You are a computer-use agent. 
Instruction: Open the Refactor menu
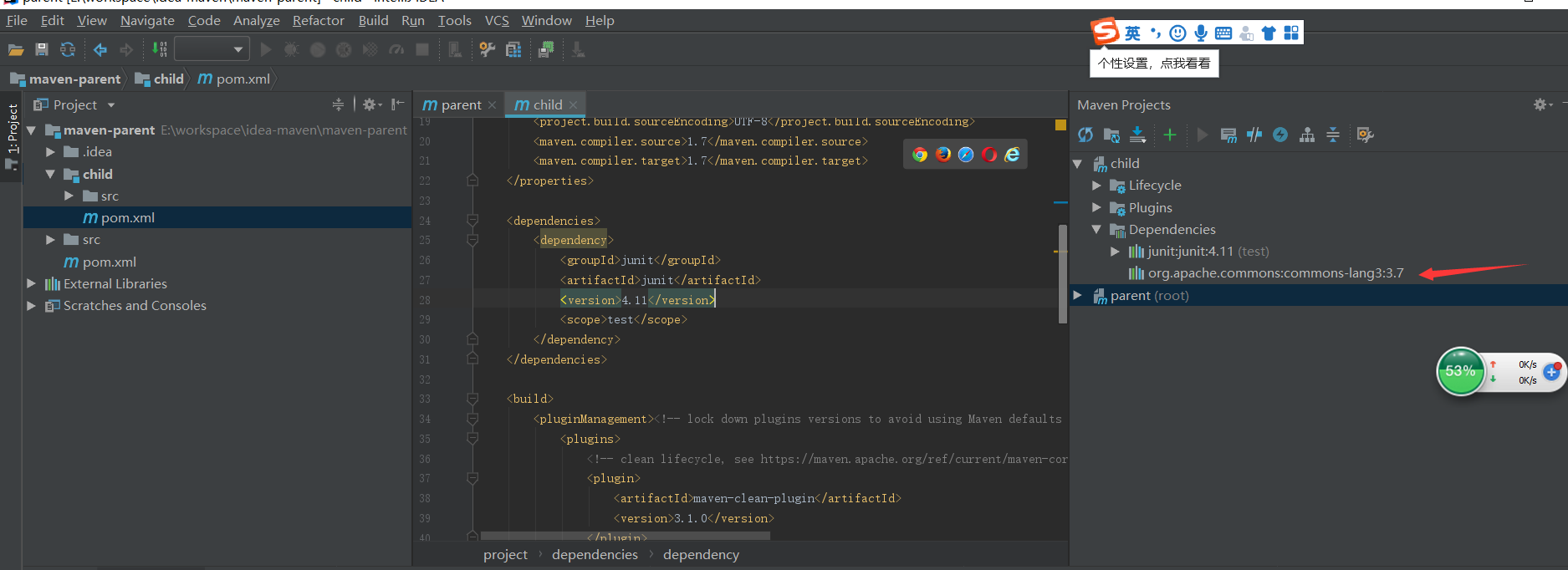[x=318, y=20]
